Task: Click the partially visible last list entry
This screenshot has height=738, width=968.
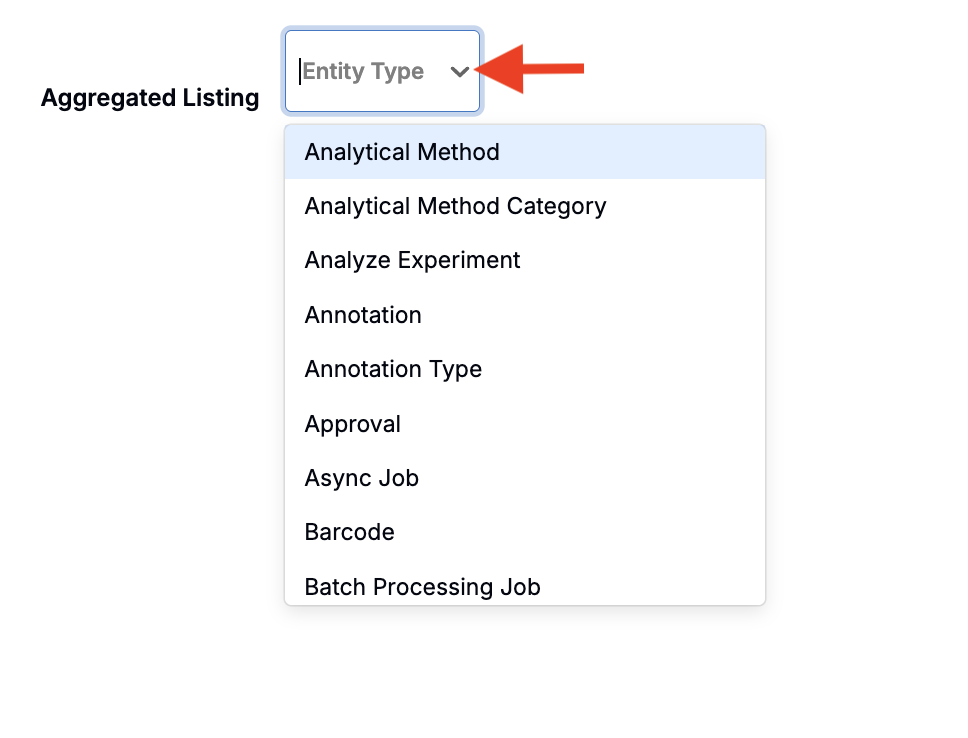Action: point(525,583)
